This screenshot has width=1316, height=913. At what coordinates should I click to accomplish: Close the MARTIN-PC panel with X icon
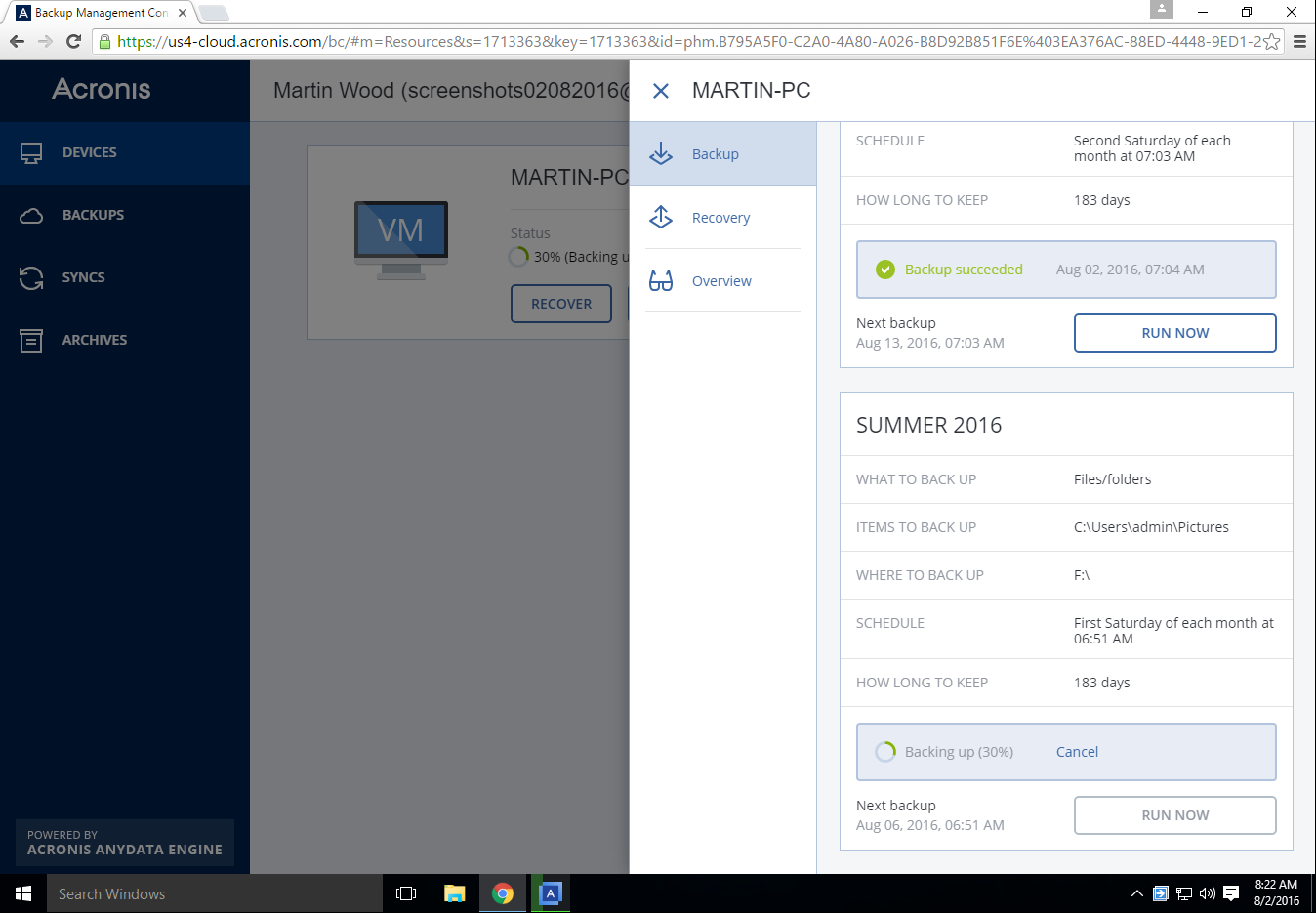[x=661, y=91]
